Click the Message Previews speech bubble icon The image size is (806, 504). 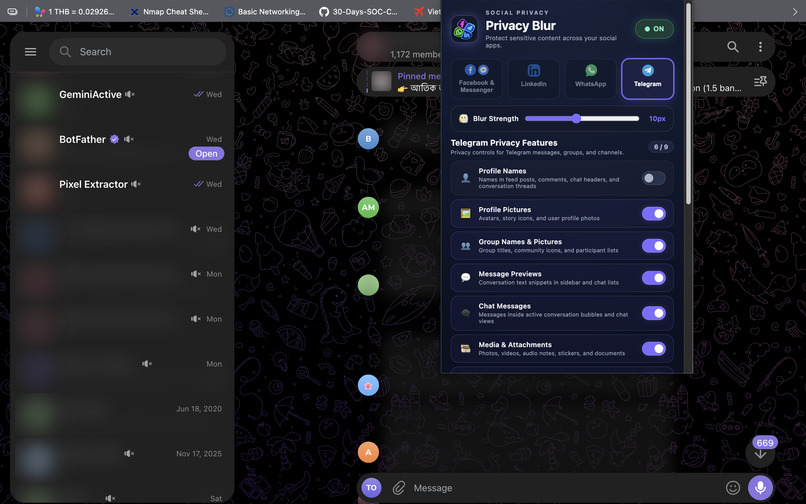point(465,278)
